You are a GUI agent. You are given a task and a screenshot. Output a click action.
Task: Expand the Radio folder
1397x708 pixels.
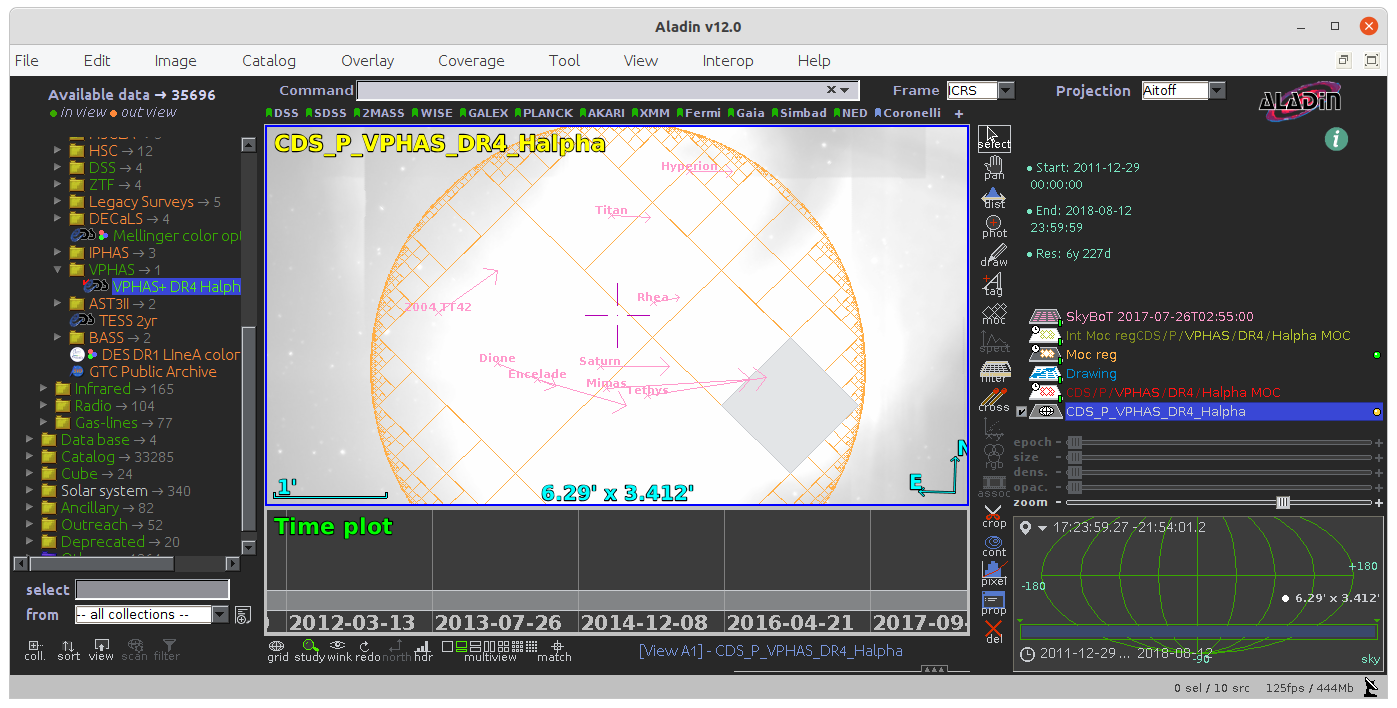click(x=44, y=406)
